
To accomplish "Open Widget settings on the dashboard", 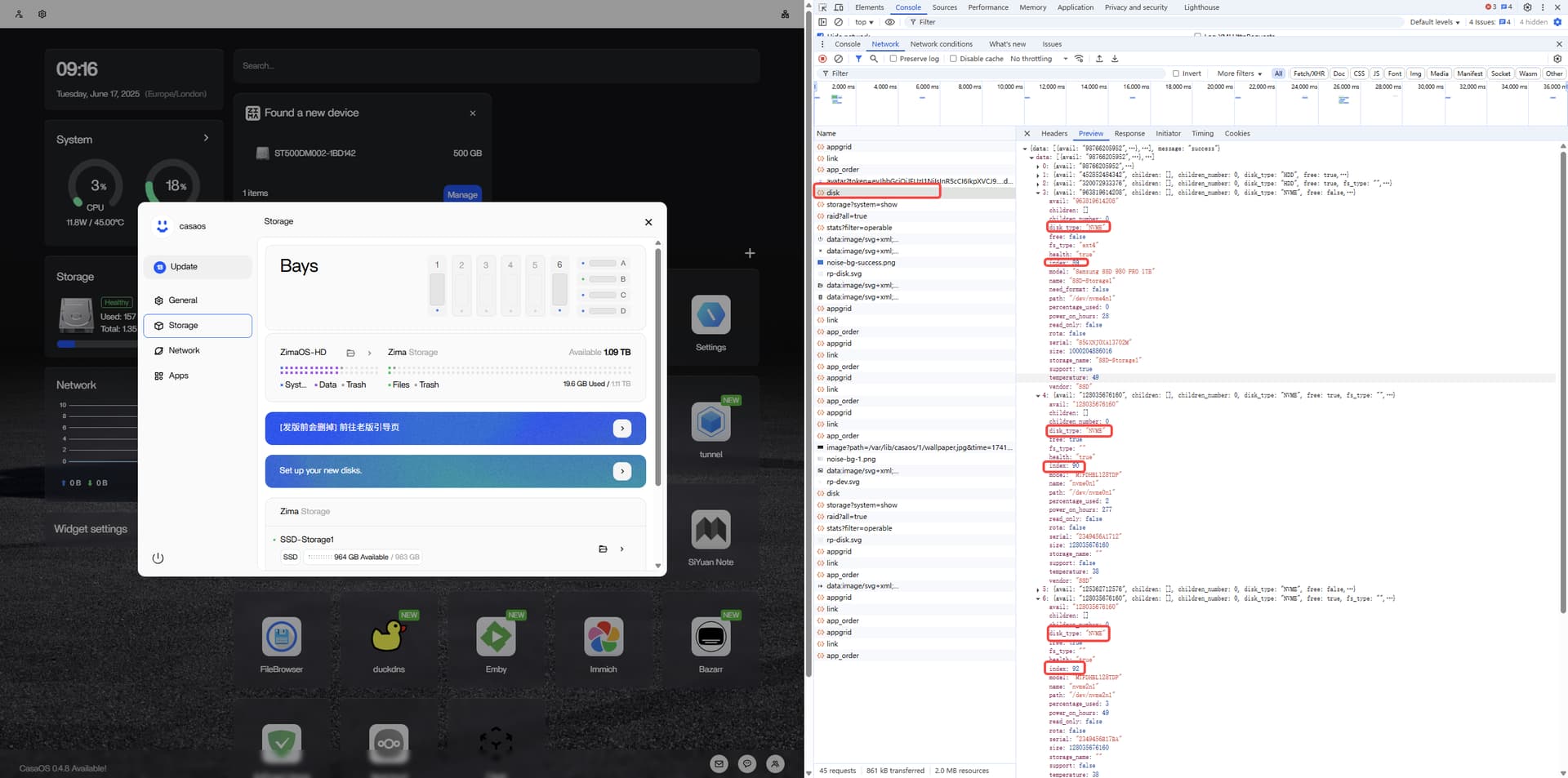I will click(x=91, y=529).
